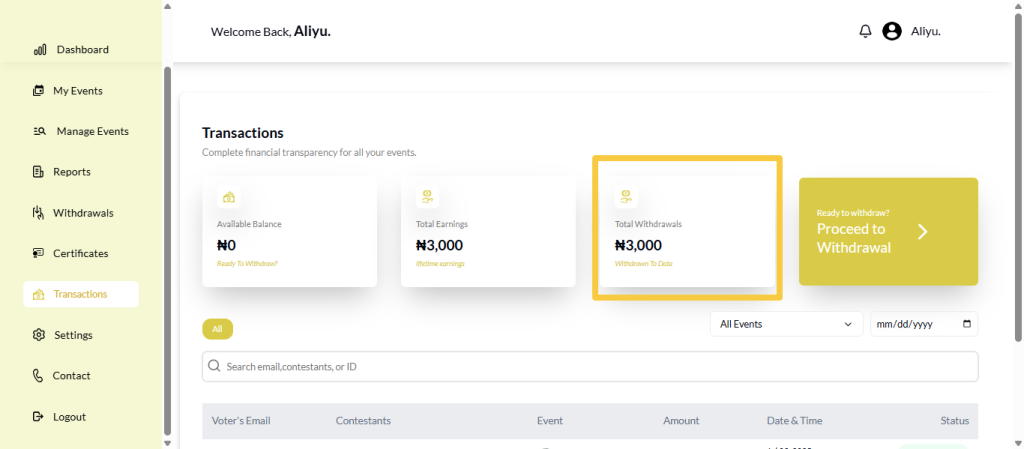Click the Proceed to Withdrawal button
Screen dimensions: 1024x449
(887, 232)
